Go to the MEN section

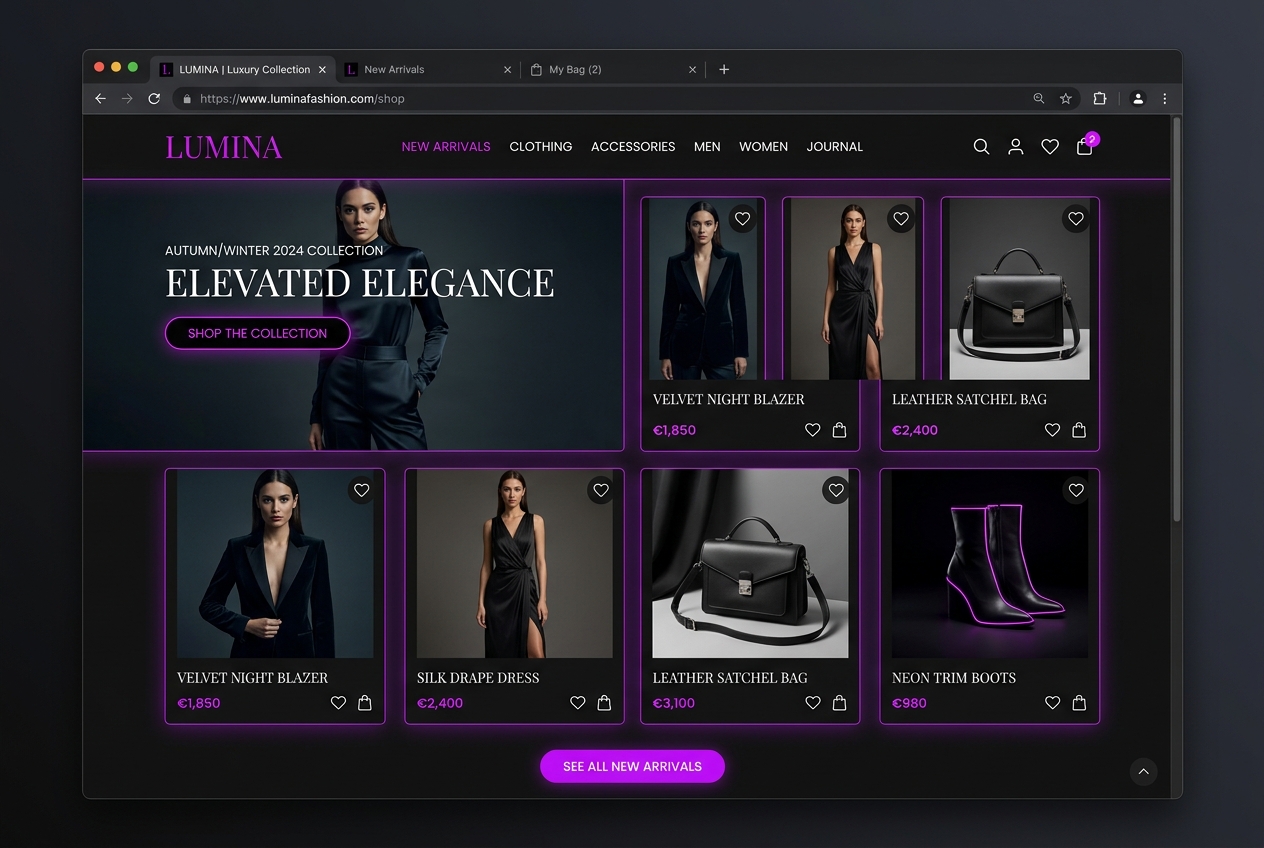tap(707, 146)
